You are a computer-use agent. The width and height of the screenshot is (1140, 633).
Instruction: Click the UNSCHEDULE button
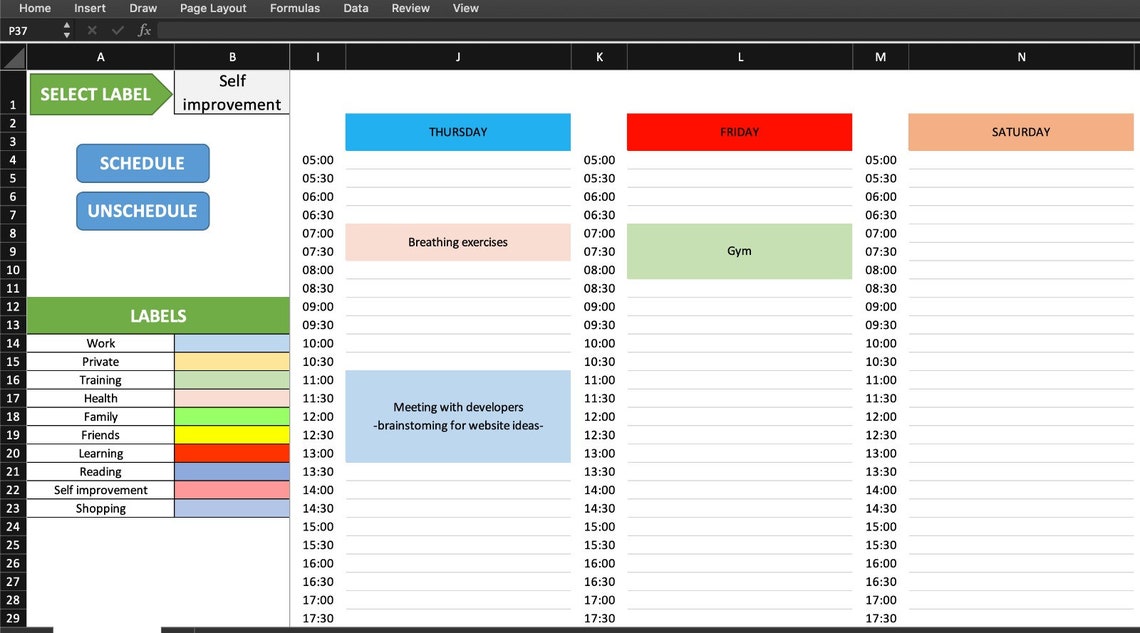point(142,211)
